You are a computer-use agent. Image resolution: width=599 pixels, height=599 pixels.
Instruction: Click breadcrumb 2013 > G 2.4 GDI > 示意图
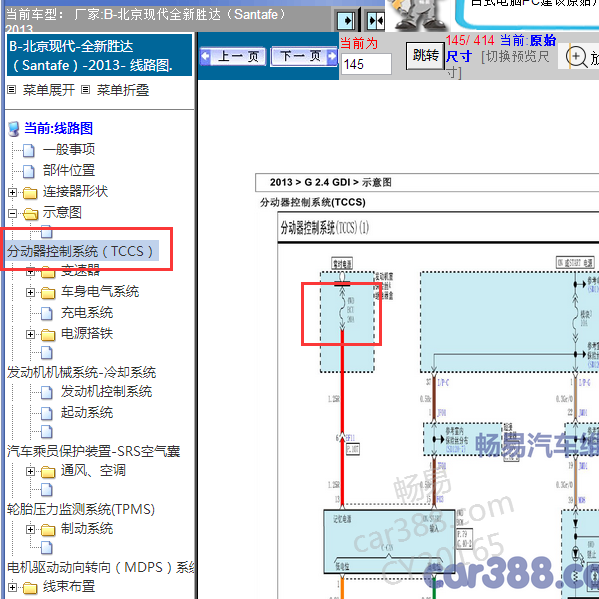coord(330,182)
